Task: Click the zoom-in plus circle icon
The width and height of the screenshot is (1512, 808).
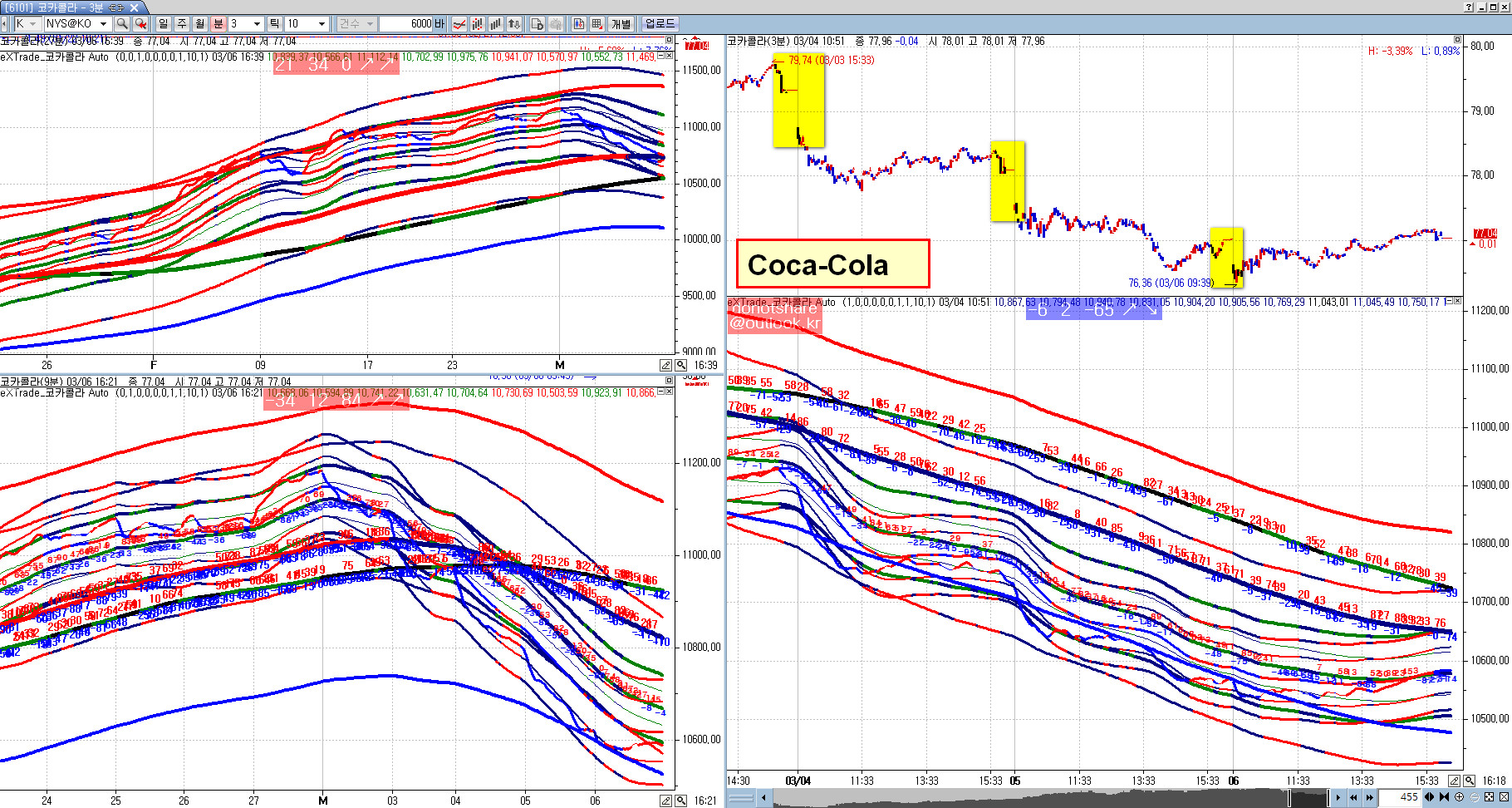Action: pyautogui.click(x=1459, y=797)
